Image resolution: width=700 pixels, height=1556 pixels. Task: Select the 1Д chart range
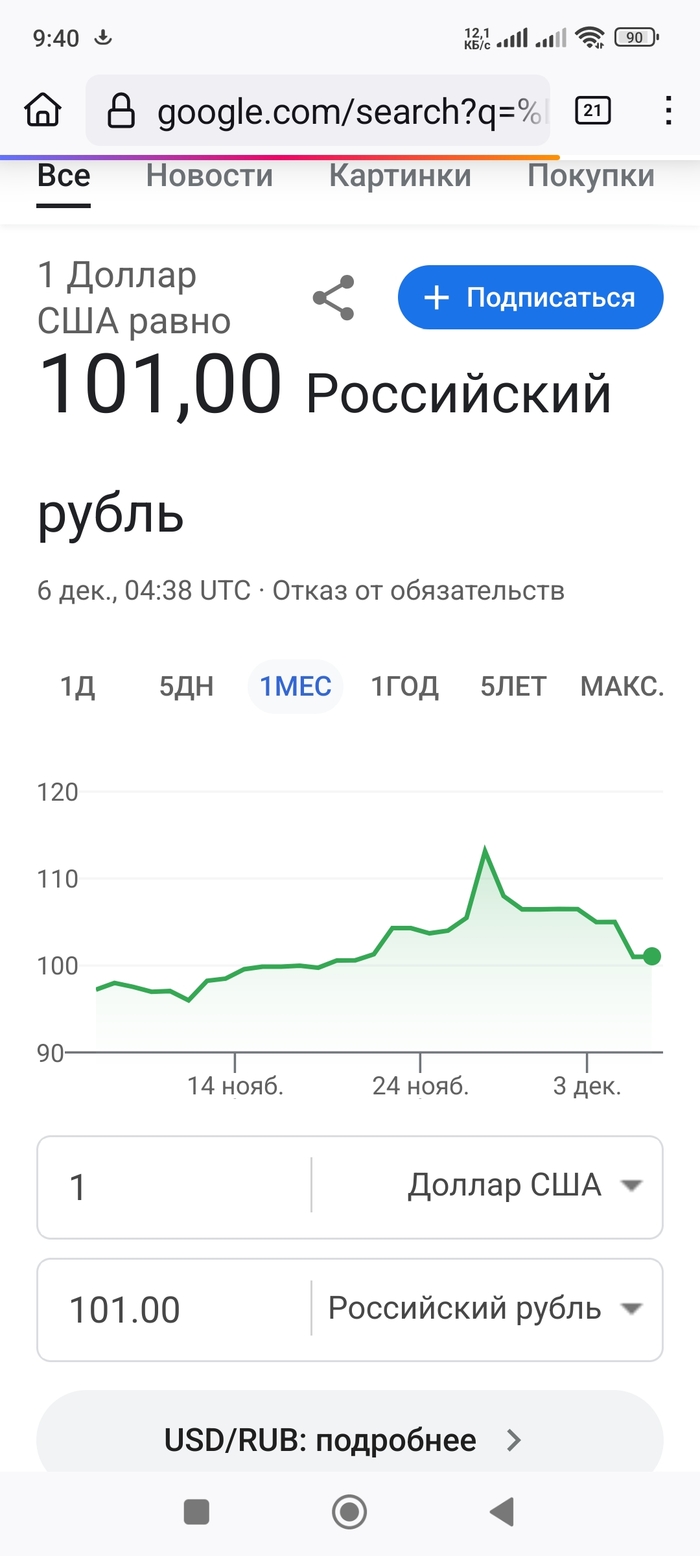[77, 687]
